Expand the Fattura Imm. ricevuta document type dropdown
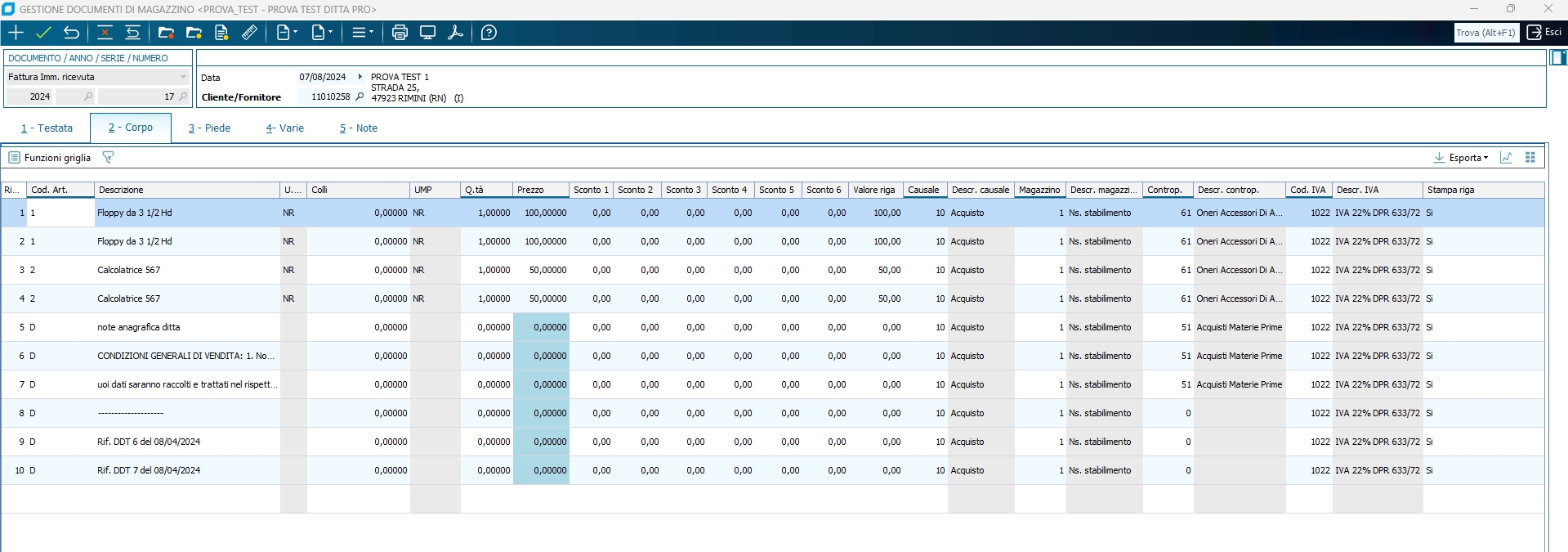This screenshot has width=1568, height=552. coord(183,77)
